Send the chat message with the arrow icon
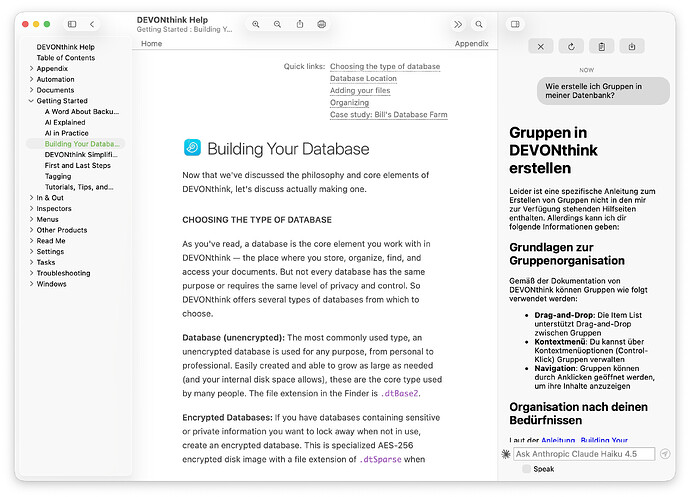Screen dimensions: 690x497 (x=665, y=454)
